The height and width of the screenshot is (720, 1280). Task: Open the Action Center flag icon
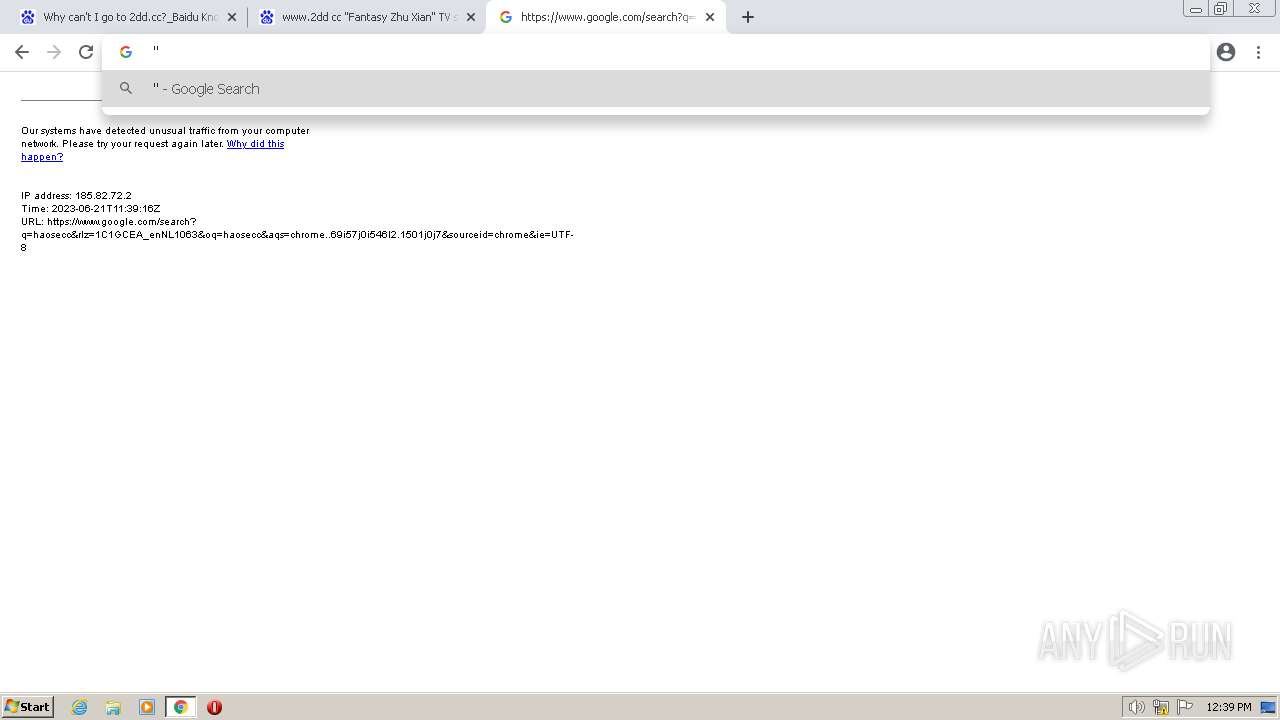pyautogui.click(x=1185, y=707)
